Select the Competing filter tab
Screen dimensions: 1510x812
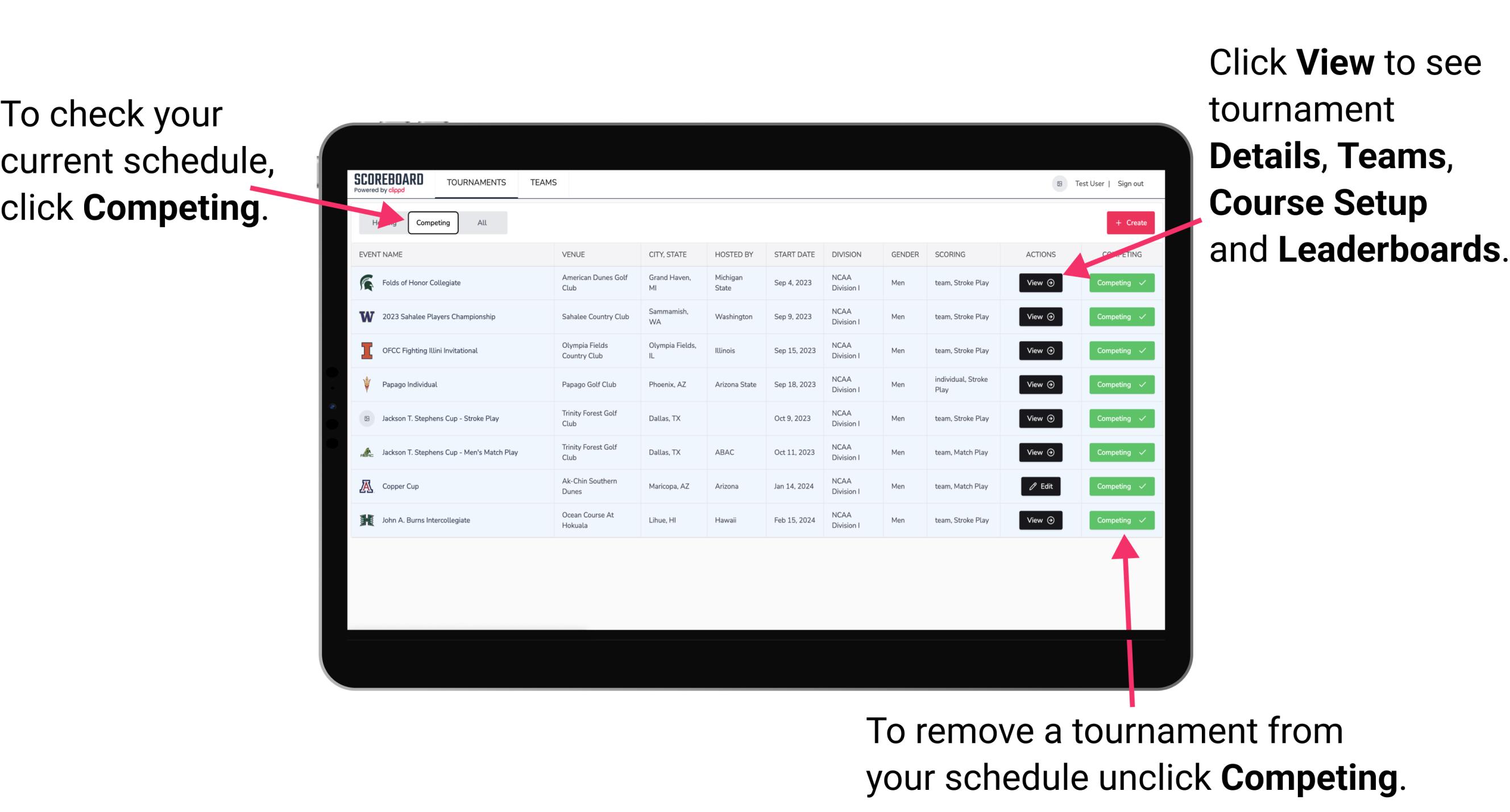point(431,222)
